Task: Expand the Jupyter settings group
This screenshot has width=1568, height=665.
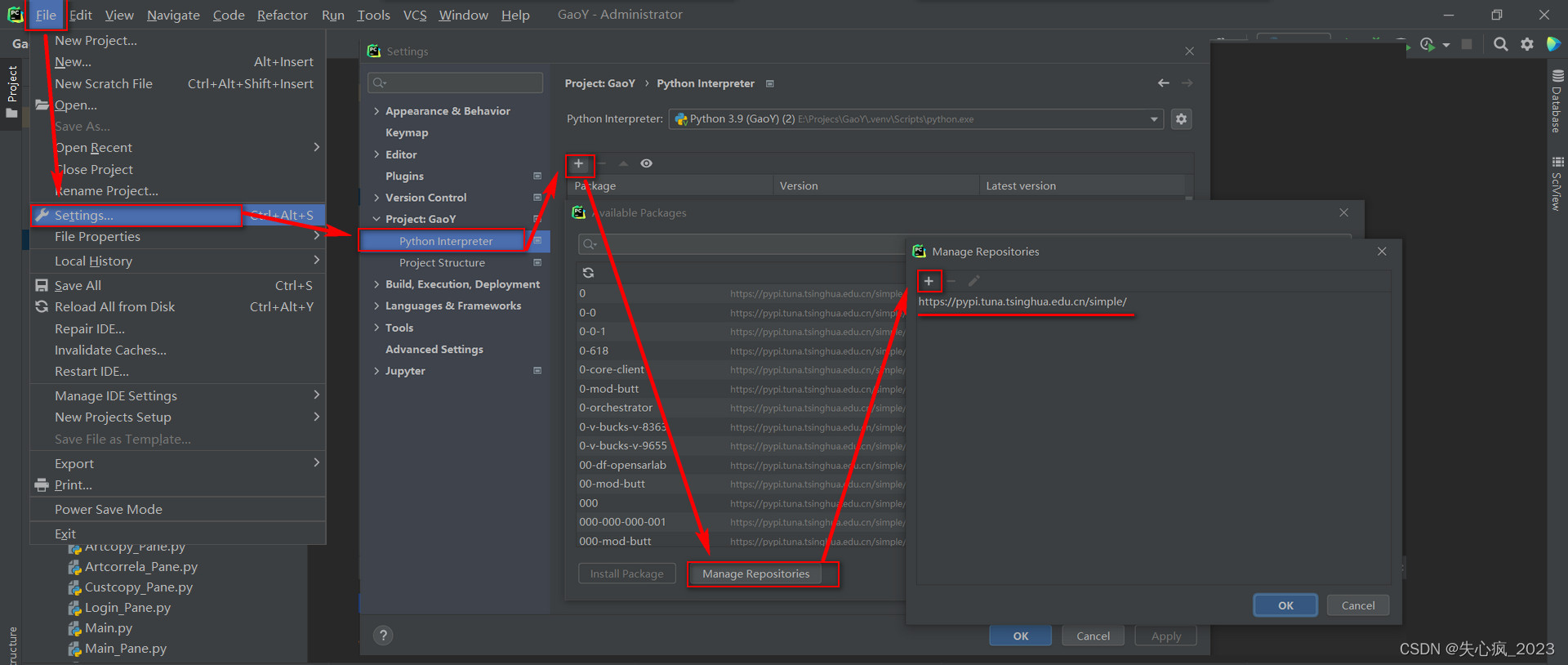Action: (376, 371)
